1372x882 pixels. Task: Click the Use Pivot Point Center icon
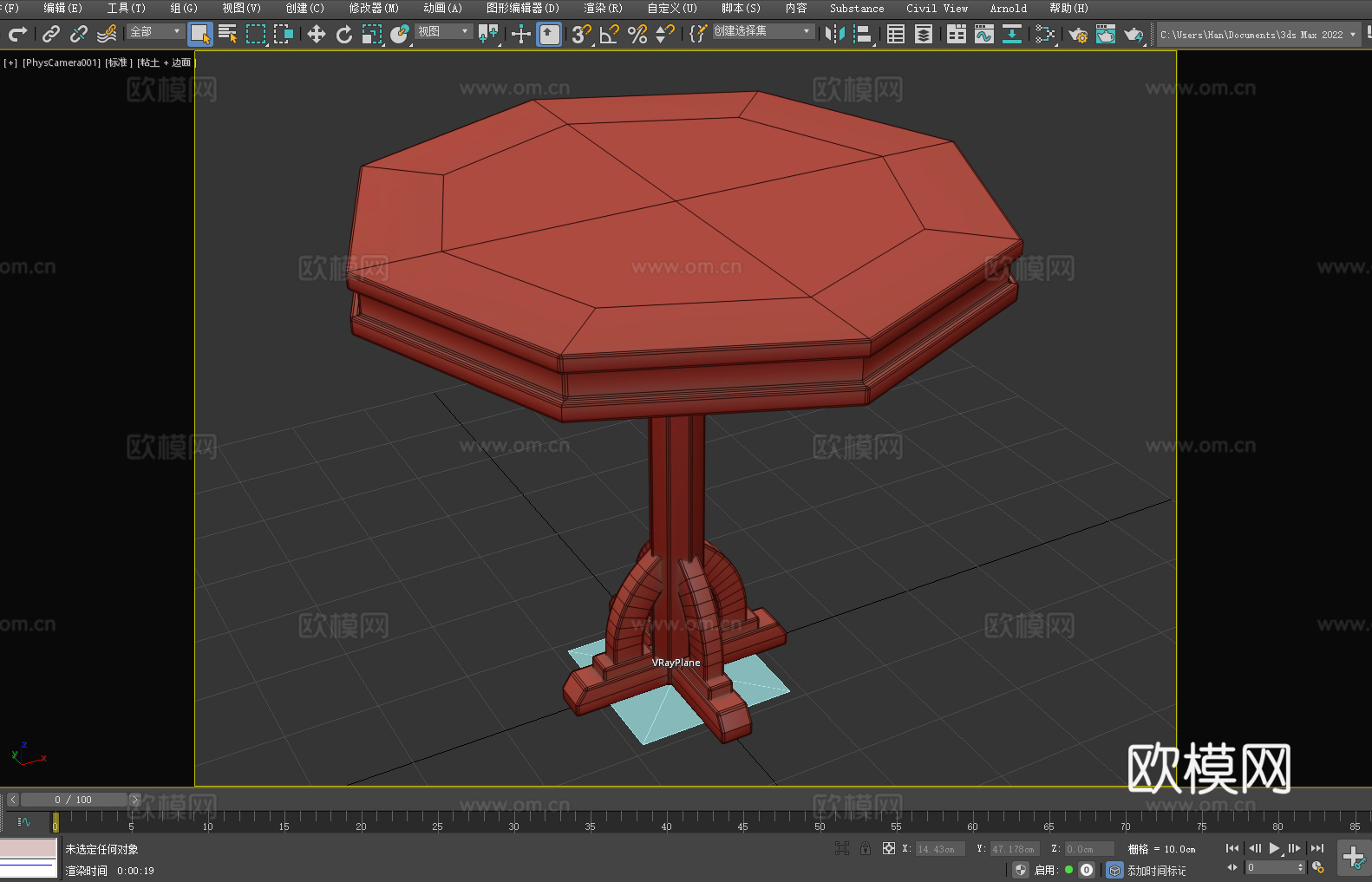point(488,34)
